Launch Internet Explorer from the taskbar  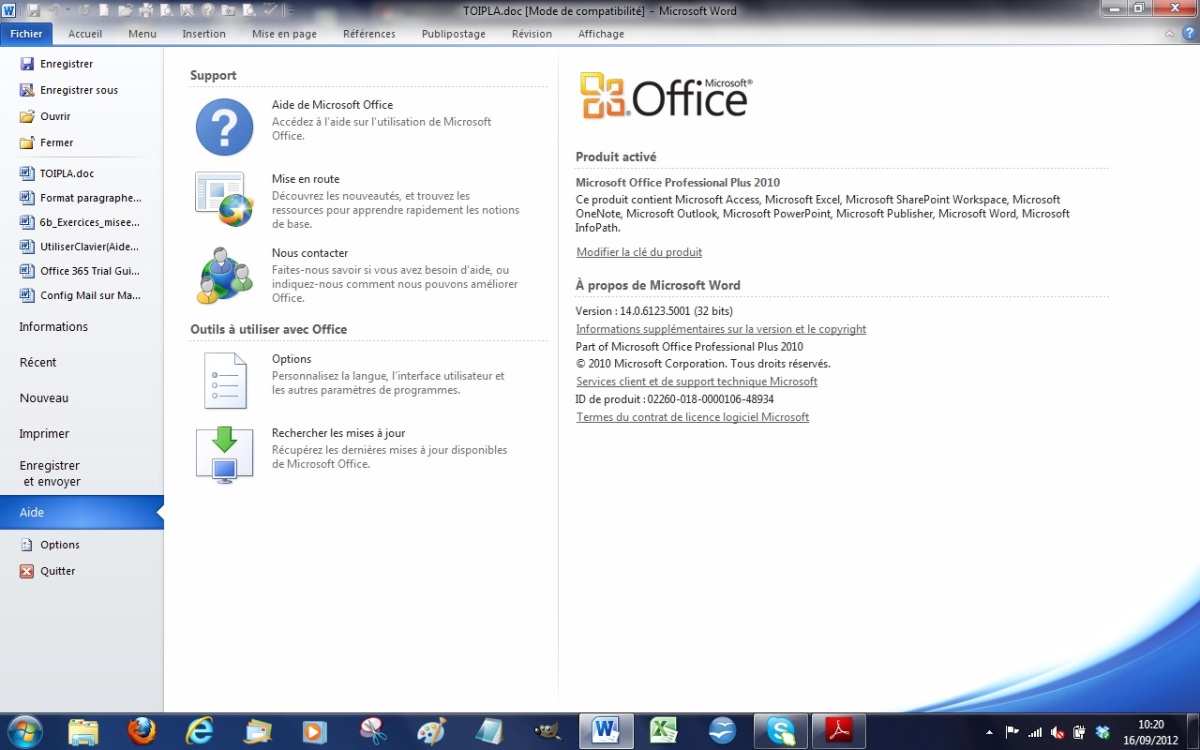[200, 731]
